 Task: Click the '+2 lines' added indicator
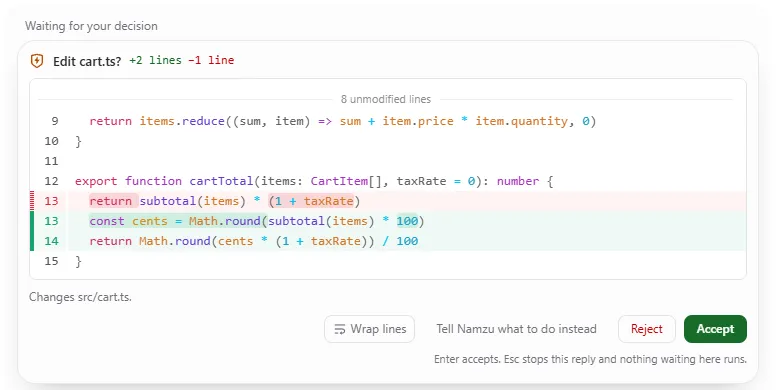click(156, 61)
